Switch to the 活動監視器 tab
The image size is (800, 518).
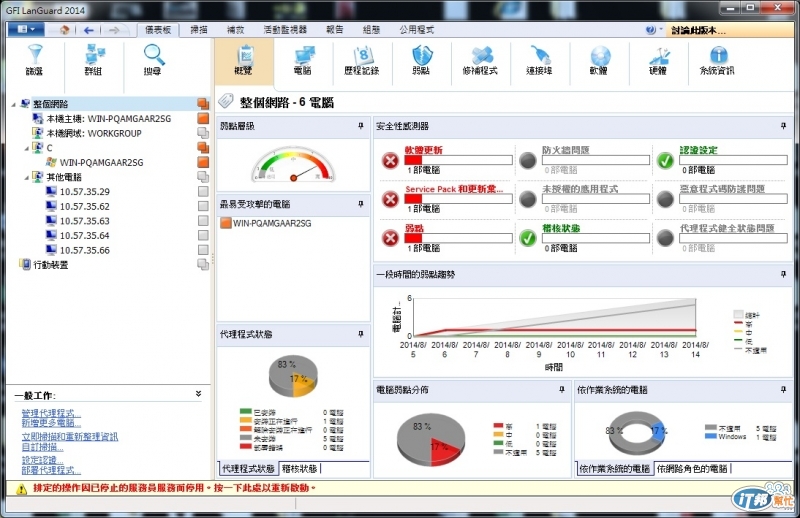click(286, 30)
